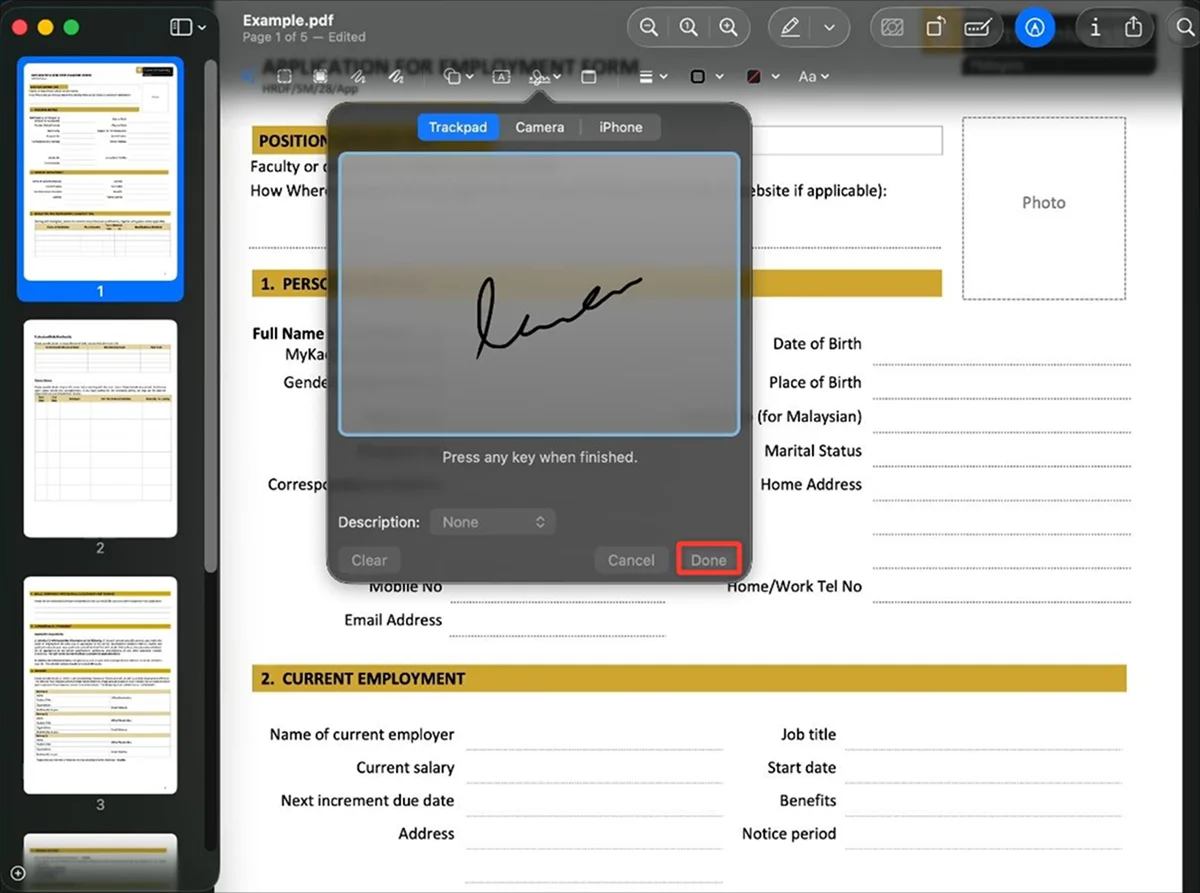Image resolution: width=1200 pixels, height=893 pixels.
Task: Click the add page plus button
Action: click(x=17, y=873)
